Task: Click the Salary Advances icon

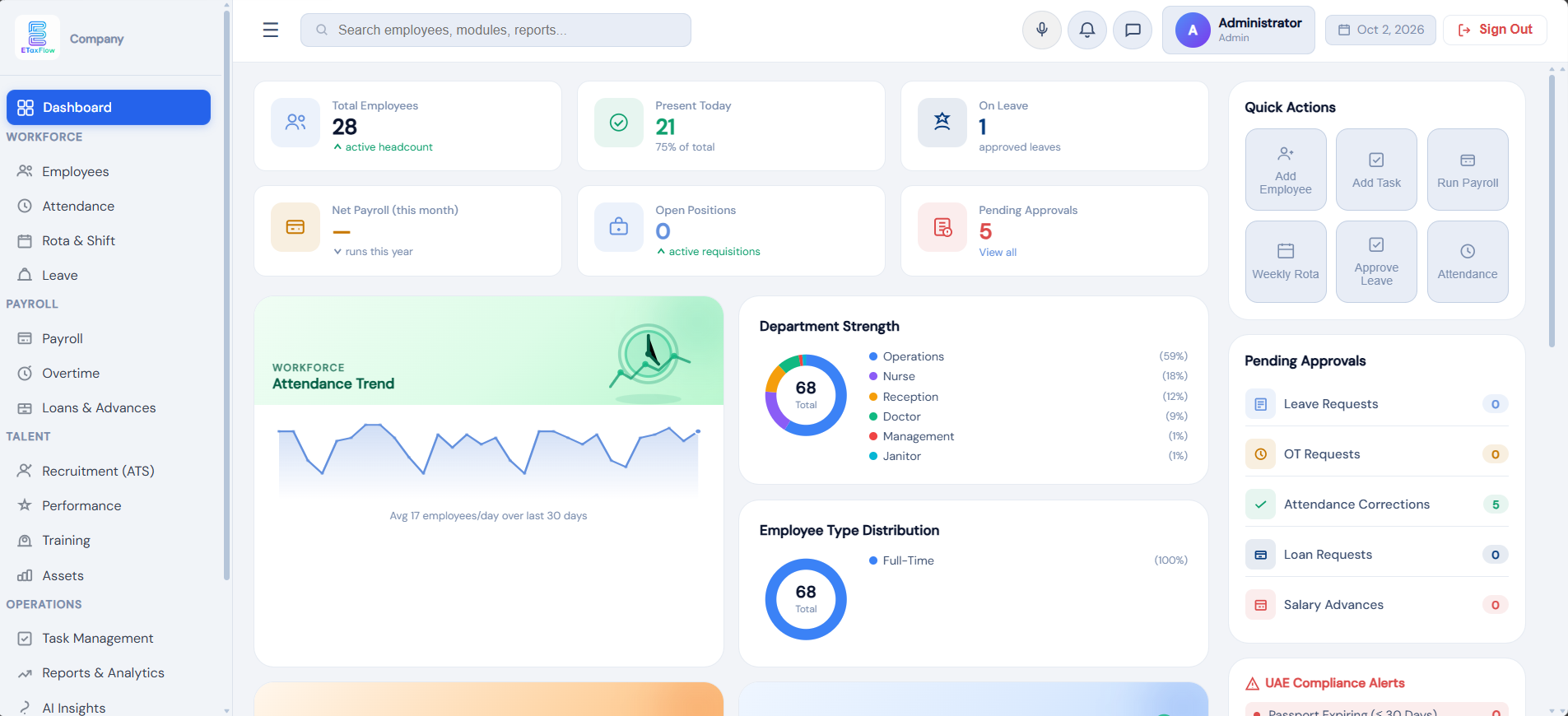Action: click(1260, 605)
